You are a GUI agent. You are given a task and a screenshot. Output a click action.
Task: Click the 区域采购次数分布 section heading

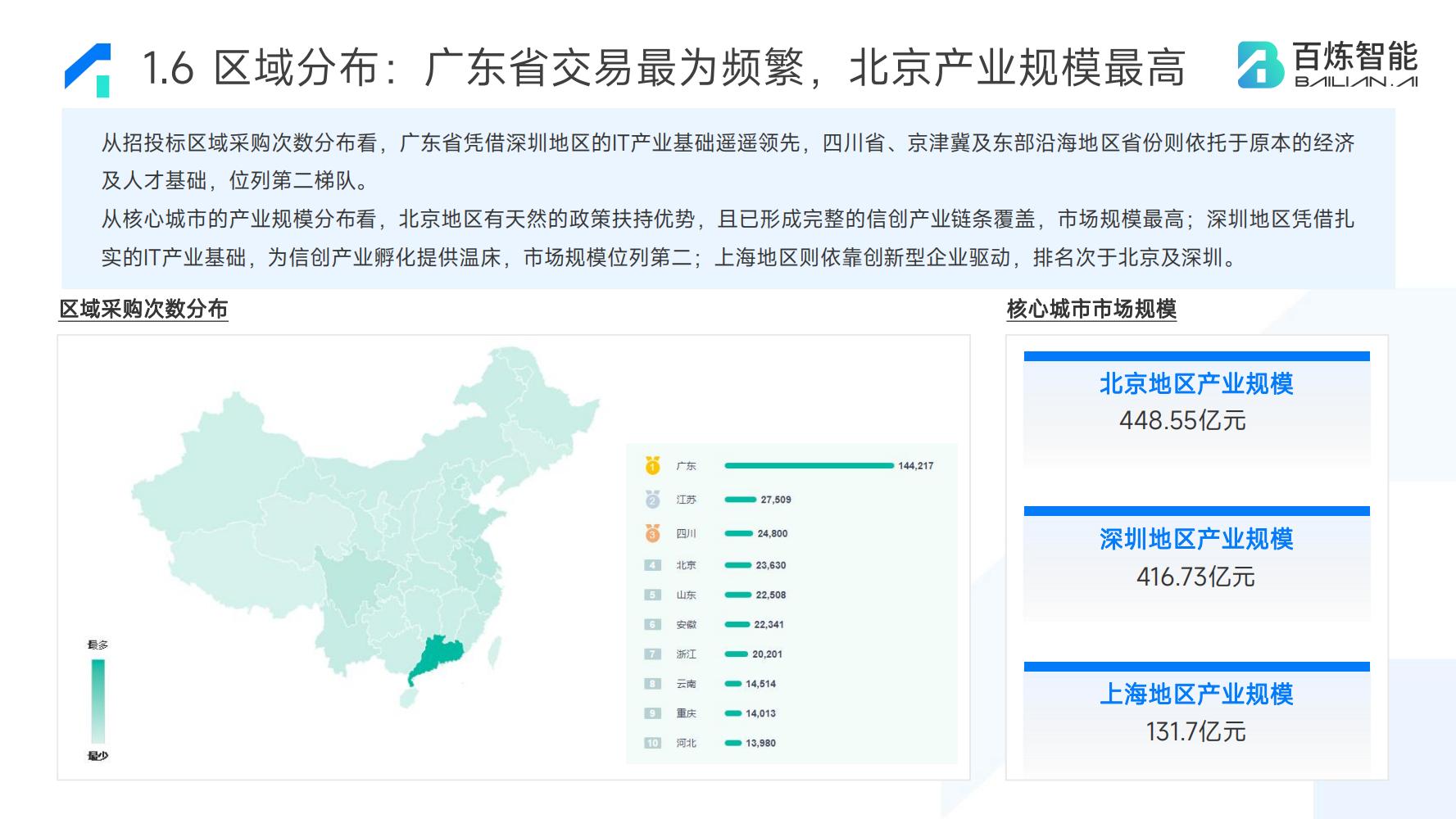[143, 309]
